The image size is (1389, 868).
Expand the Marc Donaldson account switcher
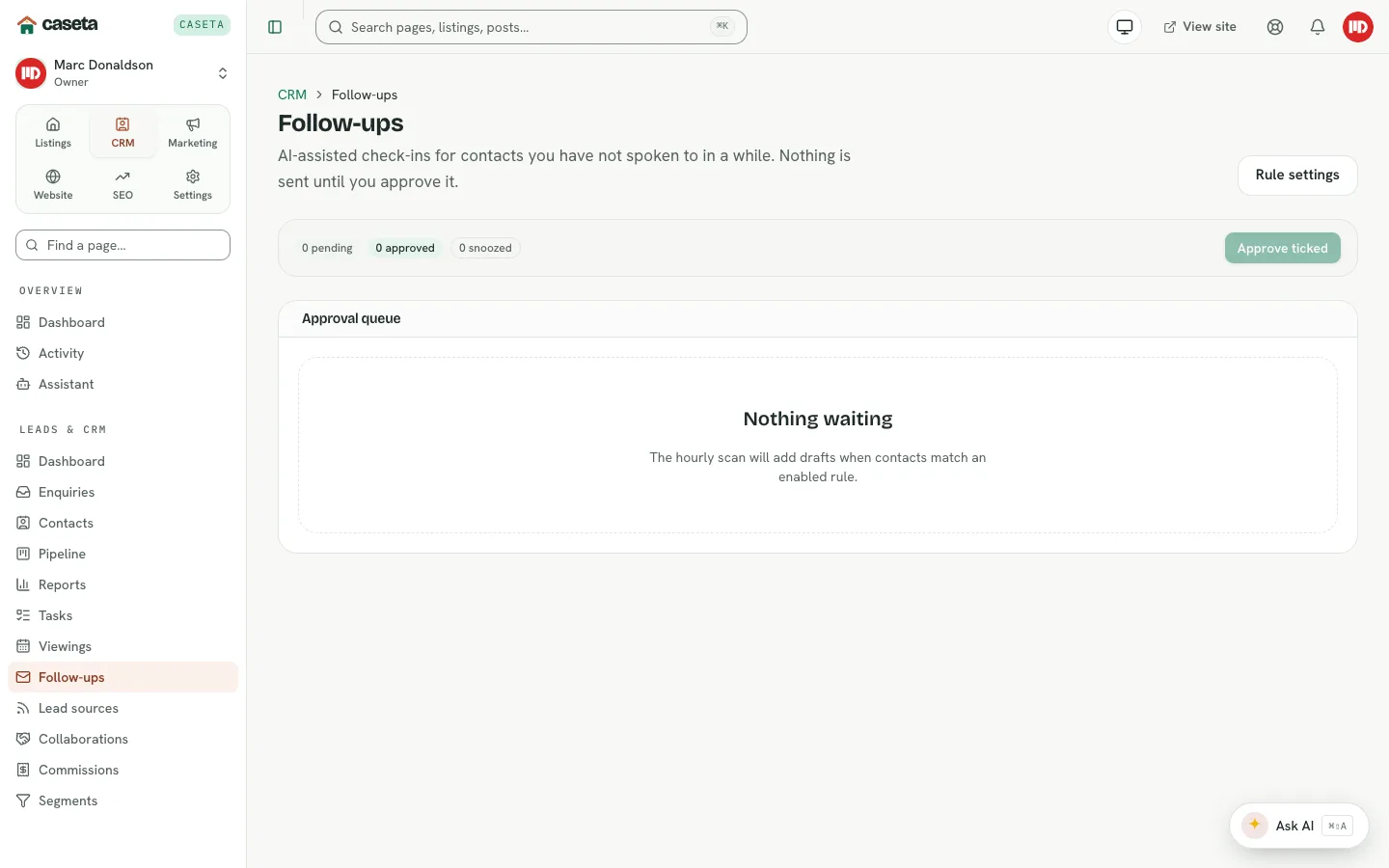tap(123, 72)
